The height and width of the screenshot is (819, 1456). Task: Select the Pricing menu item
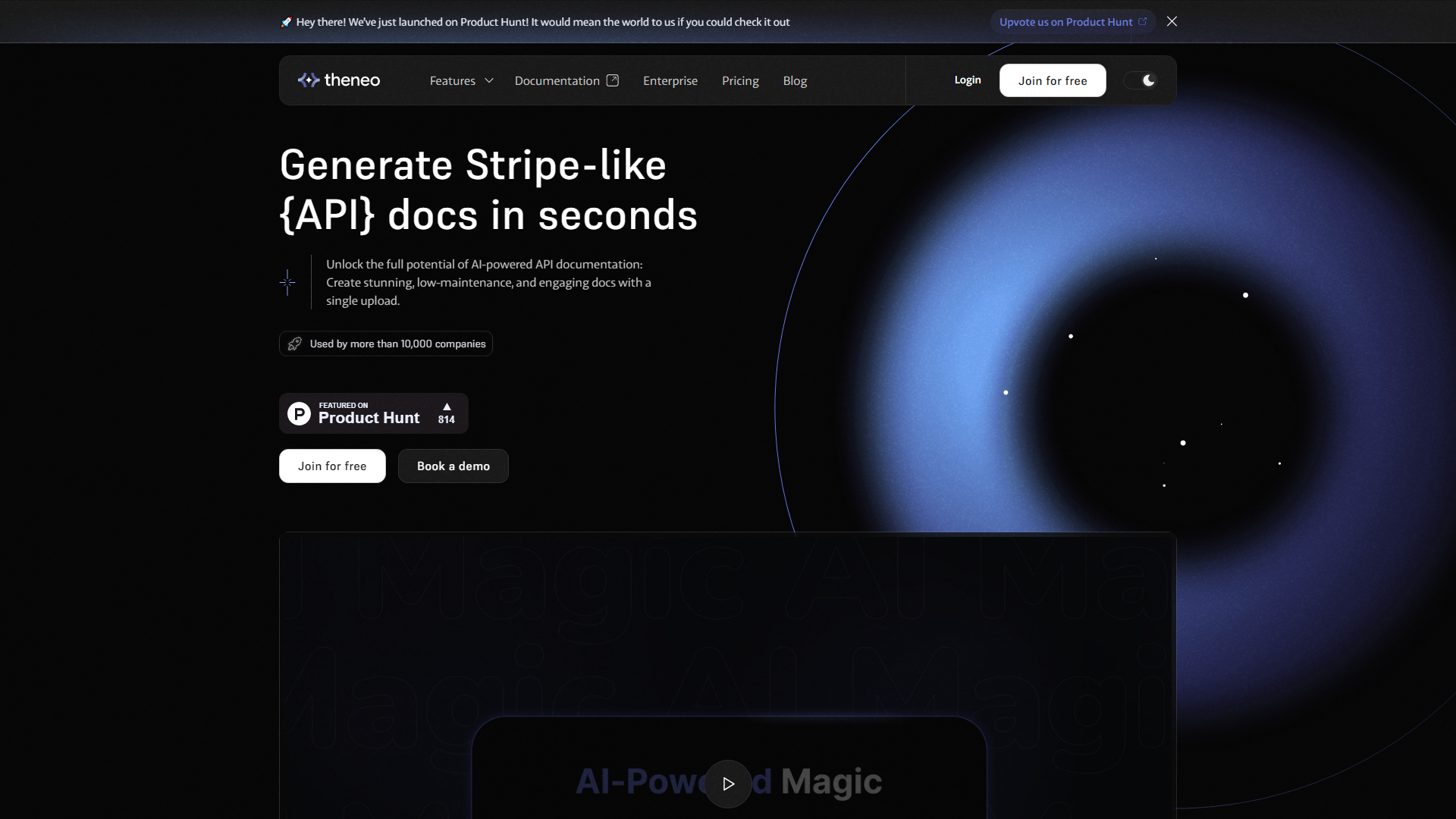pyautogui.click(x=740, y=80)
